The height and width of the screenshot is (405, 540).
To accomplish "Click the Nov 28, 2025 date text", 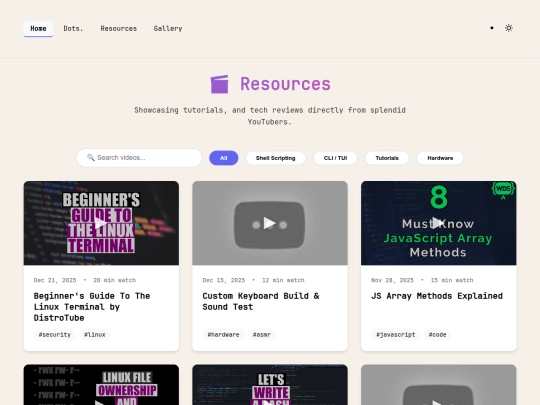I will tap(392, 280).
